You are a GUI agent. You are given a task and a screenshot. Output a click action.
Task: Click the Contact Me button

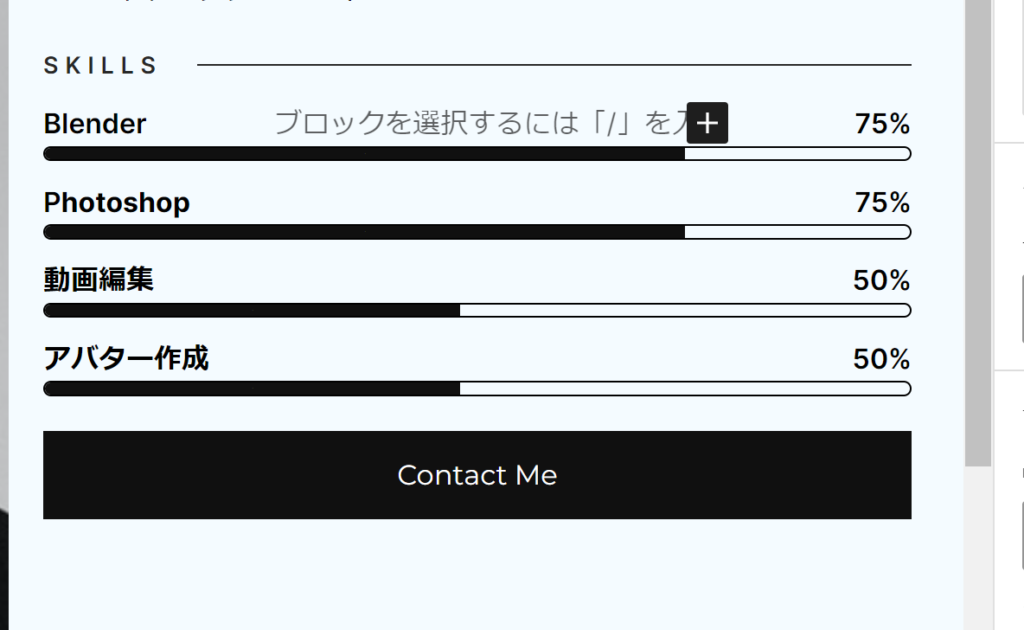477,475
